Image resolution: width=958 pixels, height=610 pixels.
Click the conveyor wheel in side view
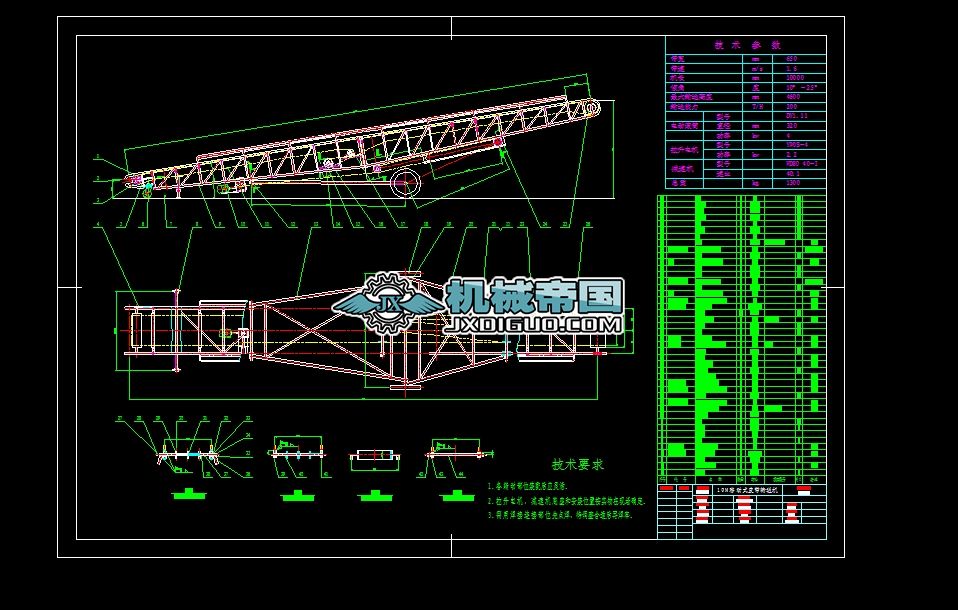pyautogui.click(x=406, y=183)
